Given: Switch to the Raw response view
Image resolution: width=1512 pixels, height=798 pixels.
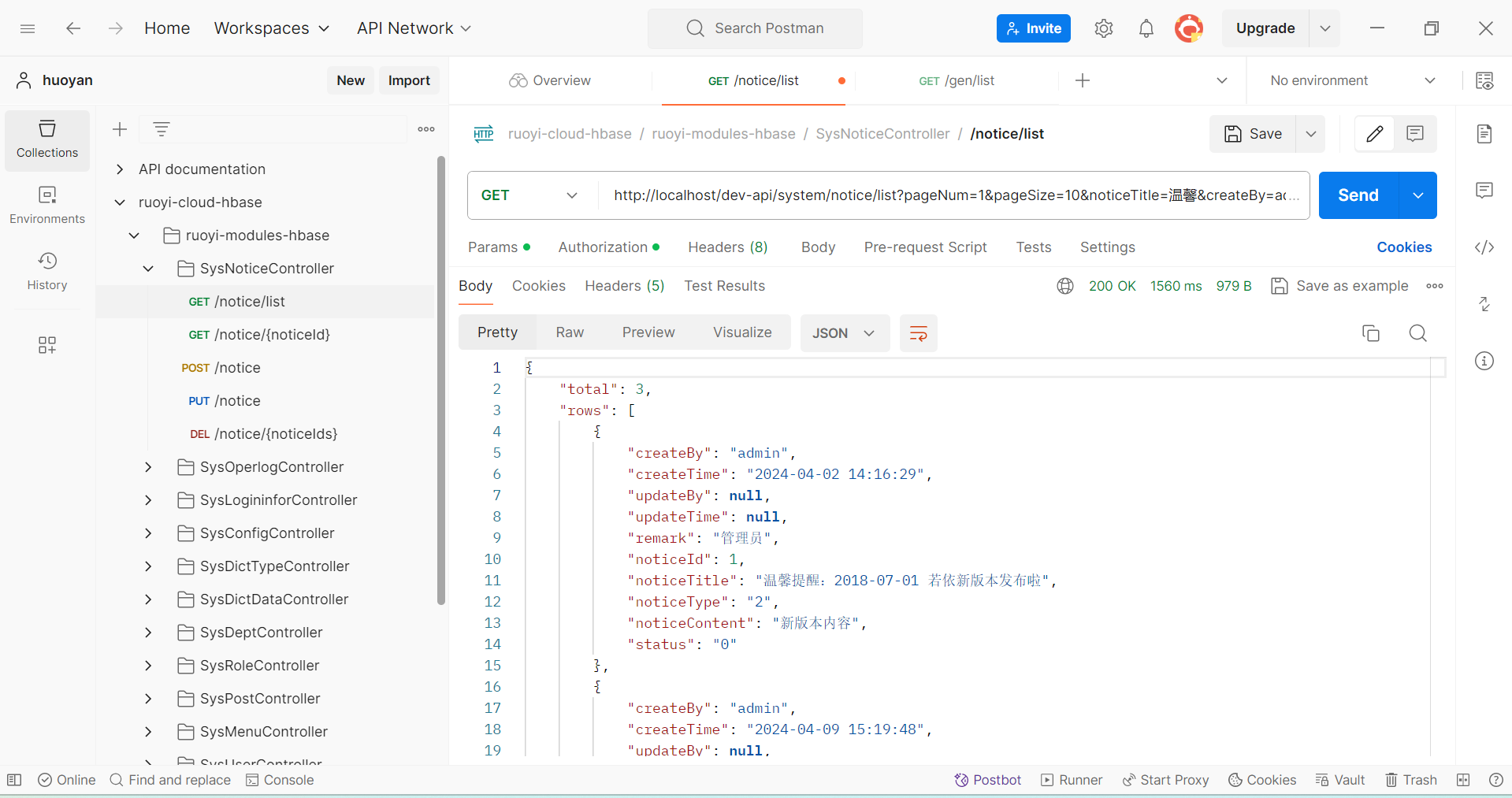Looking at the screenshot, I should pos(569,332).
